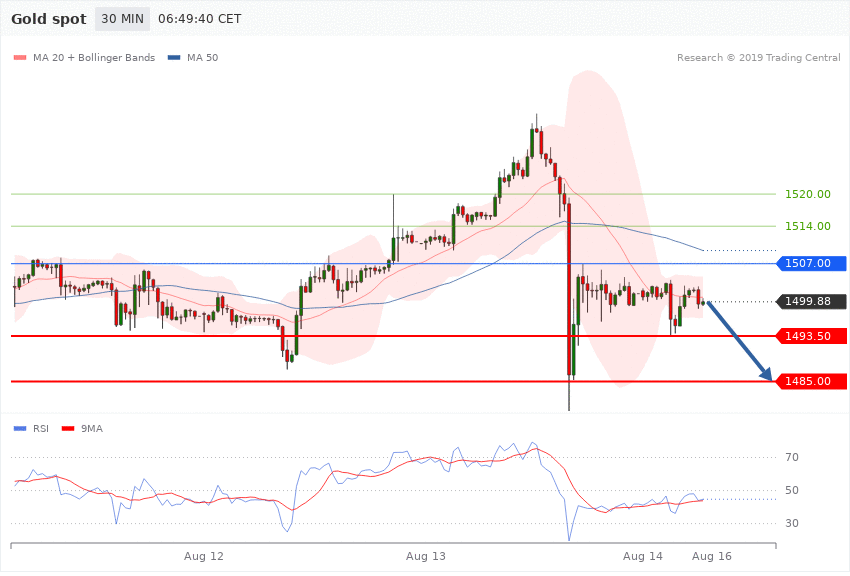Viewport: 850px width, 576px height.
Task: Click the MA 50 blue legend swatch
Action: 174,58
